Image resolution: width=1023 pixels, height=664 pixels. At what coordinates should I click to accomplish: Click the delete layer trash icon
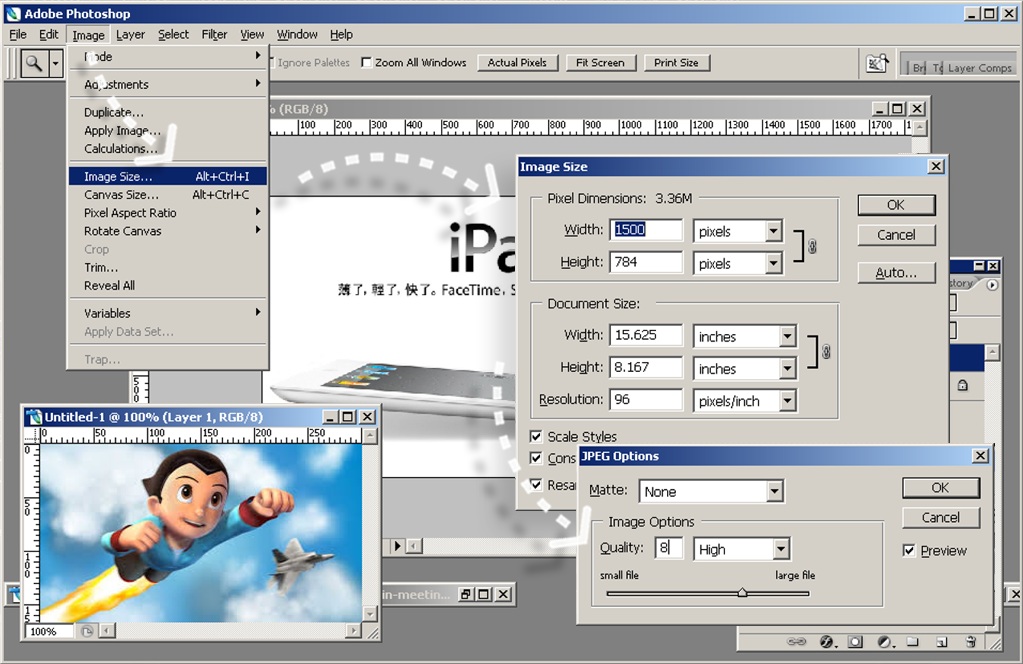pyautogui.click(x=970, y=642)
